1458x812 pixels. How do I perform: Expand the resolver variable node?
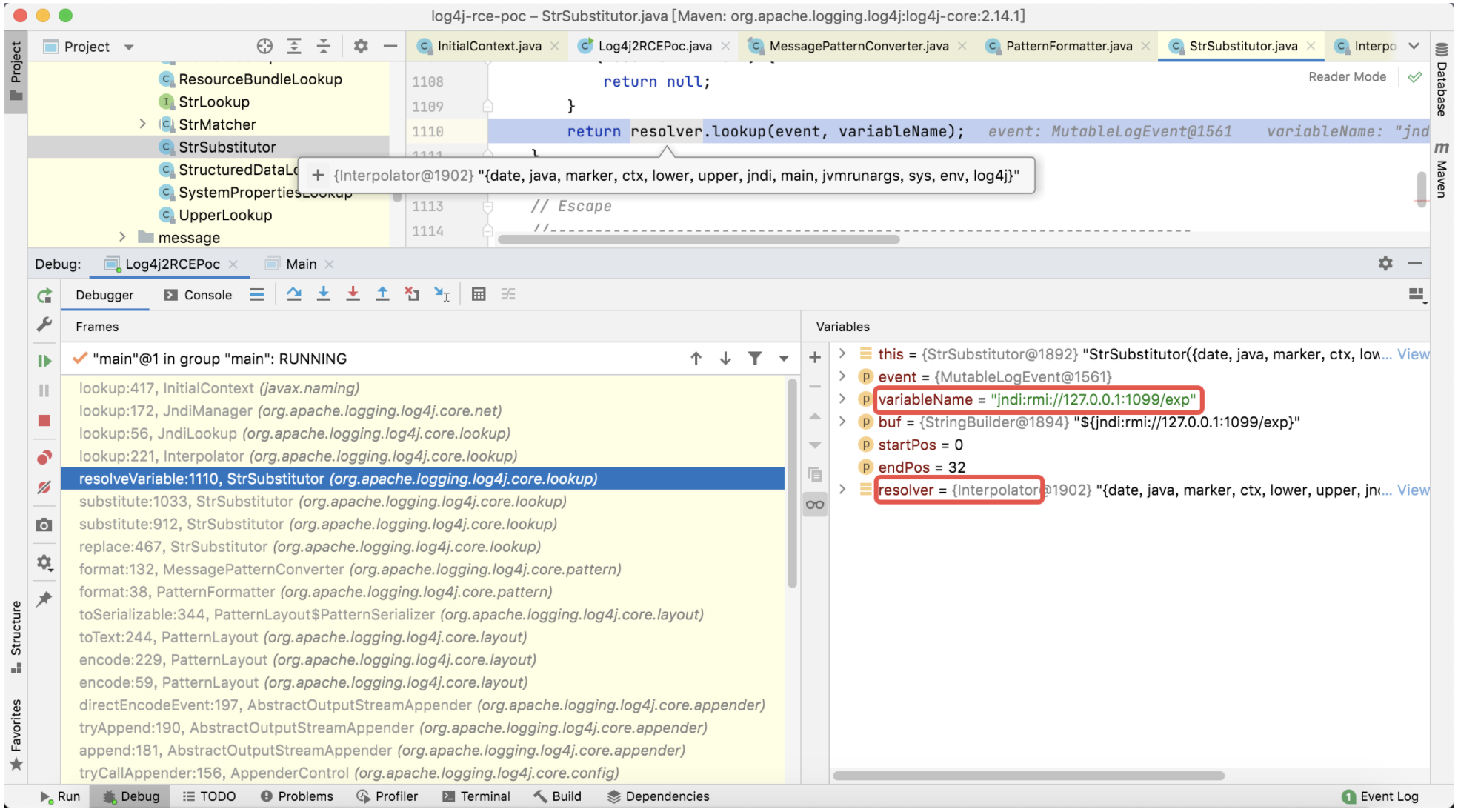coord(842,489)
